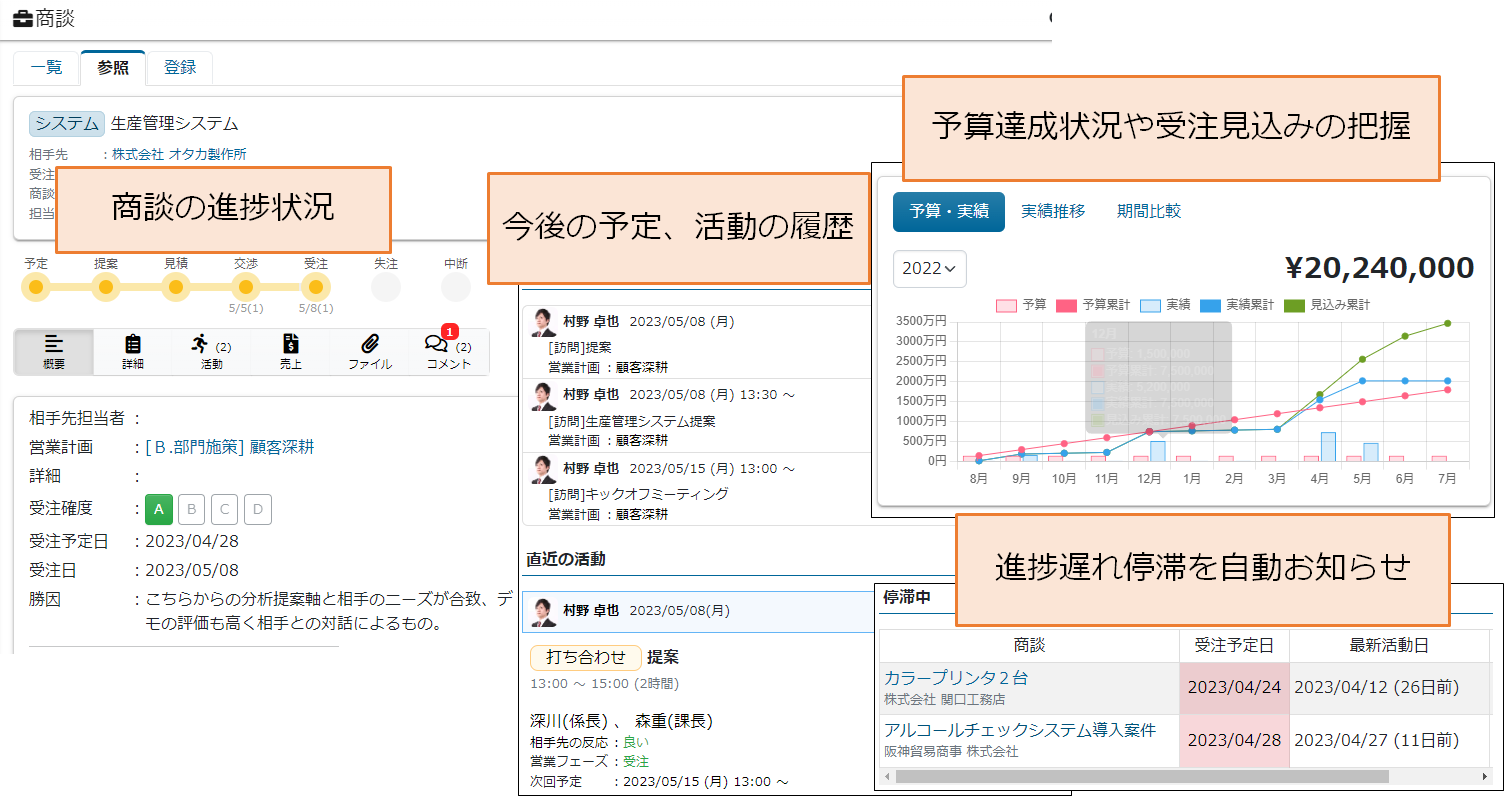Select the 見積 phase circle
This screenshot has width=1504, height=796.
click(x=176, y=288)
